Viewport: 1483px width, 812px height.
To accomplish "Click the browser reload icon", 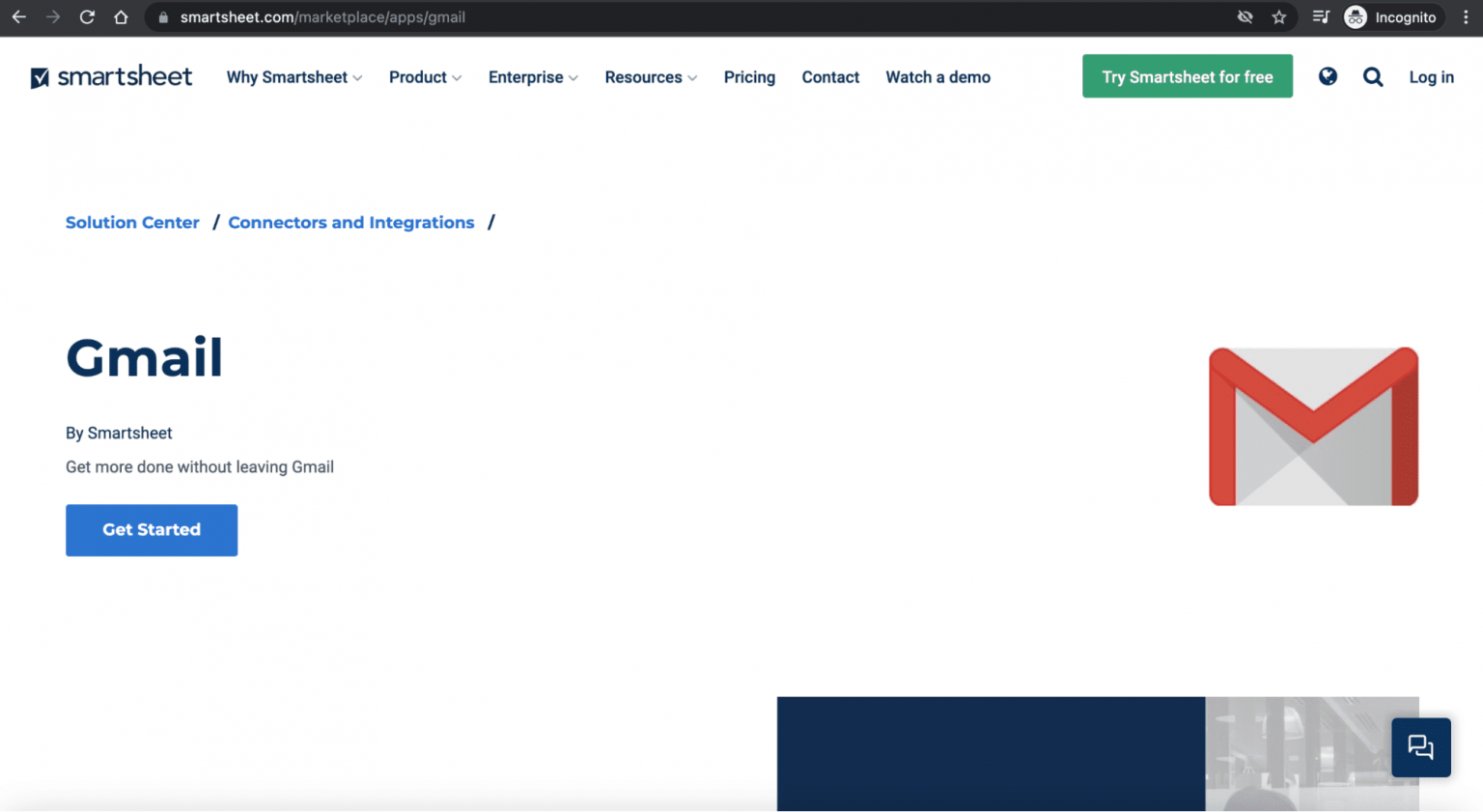I will click(87, 17).
